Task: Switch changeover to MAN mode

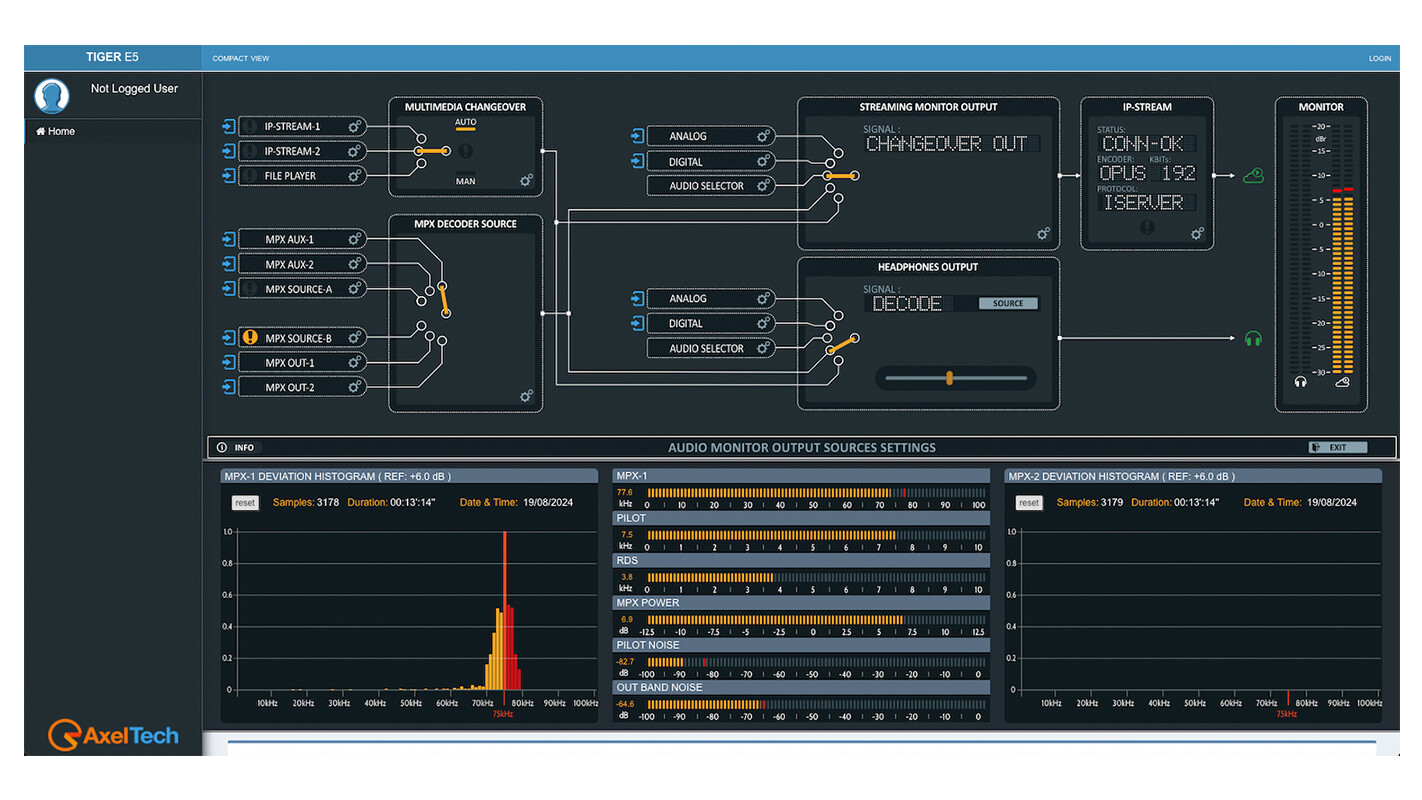Action: point(465,181)
